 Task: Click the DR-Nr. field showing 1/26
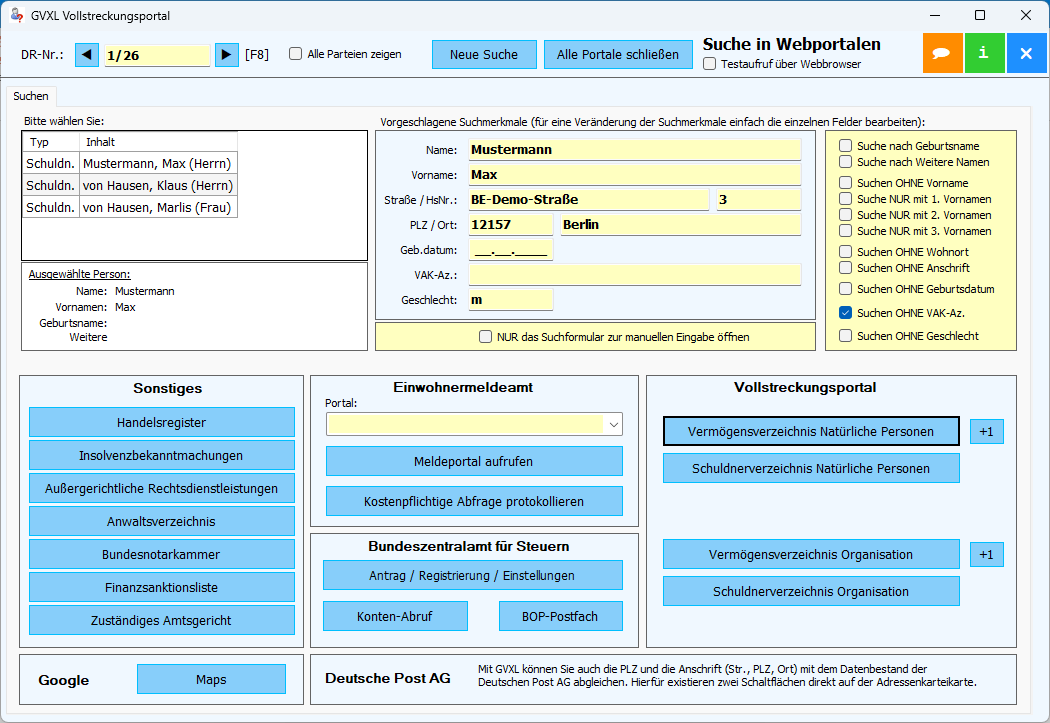[x=157, y=55]
